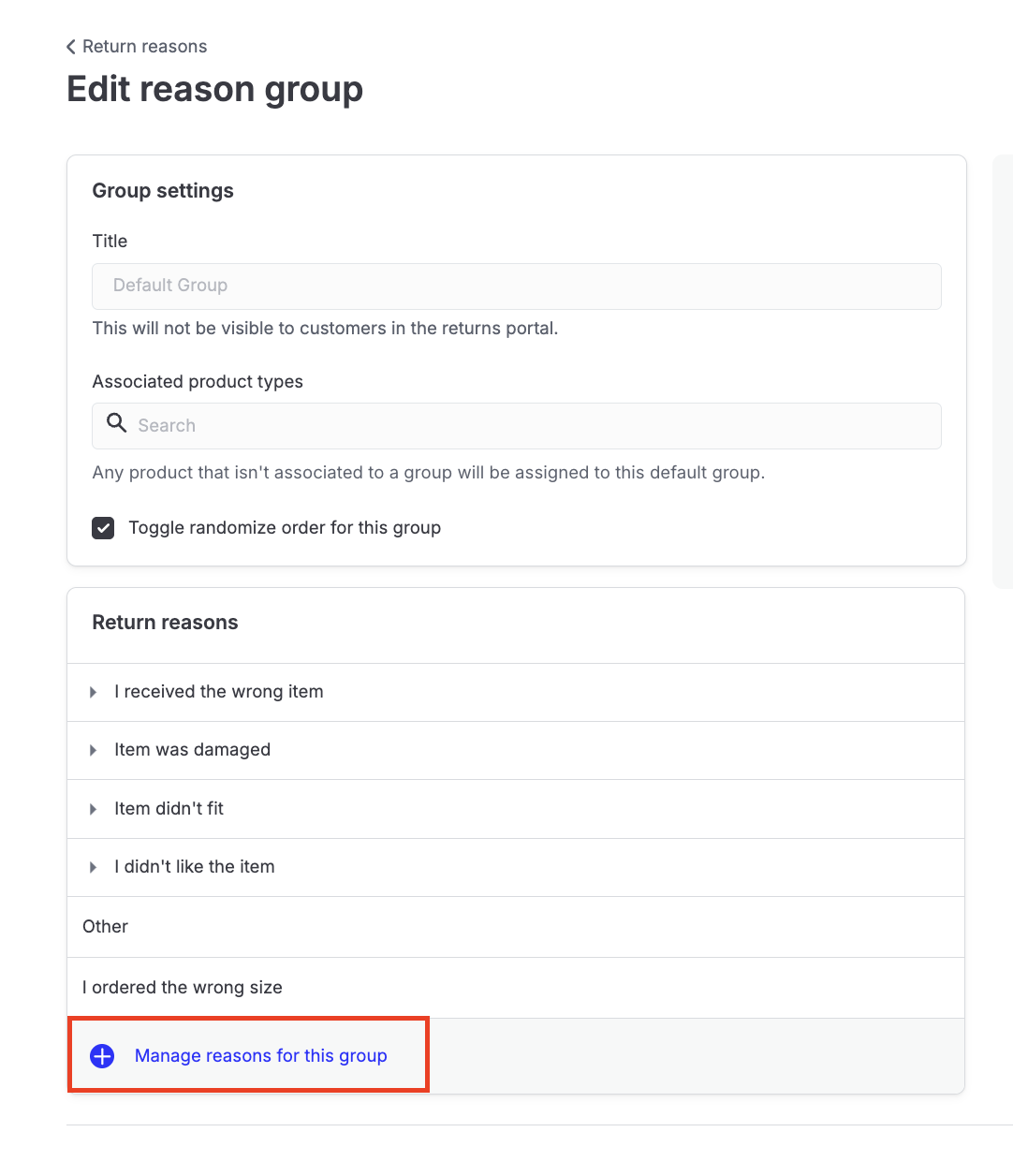
Task: Expand the 'I received the wrong item' triangle
Action: tap(93, 692)
